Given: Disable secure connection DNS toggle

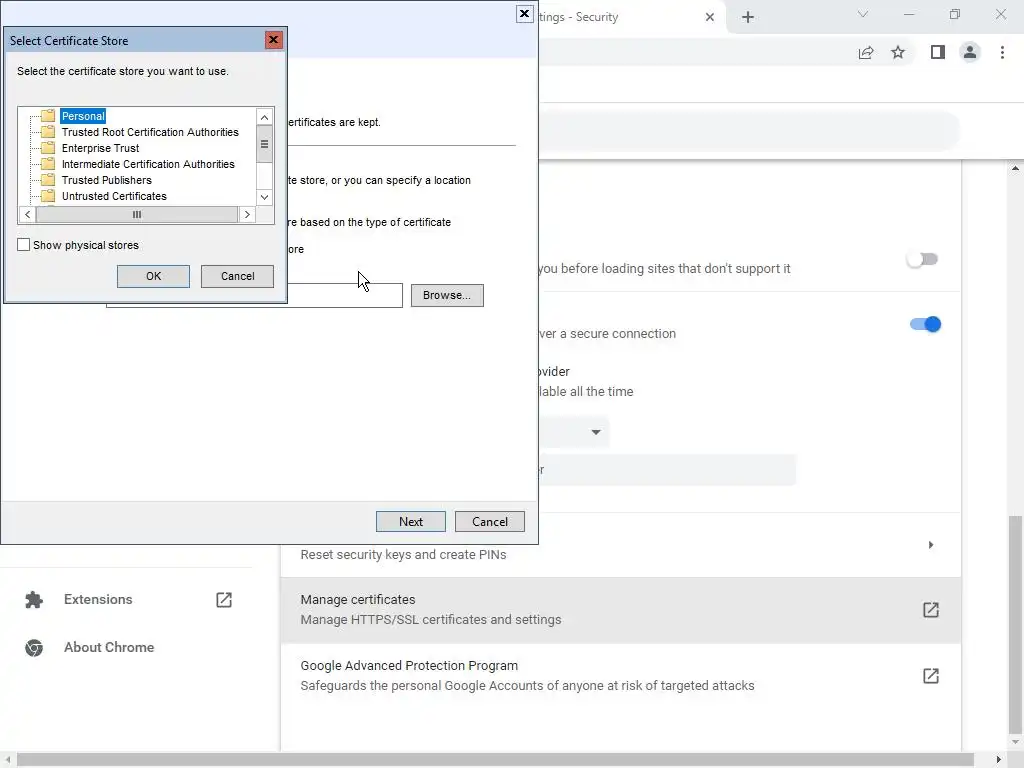Looking at the screenshot, I should [925, 324].
